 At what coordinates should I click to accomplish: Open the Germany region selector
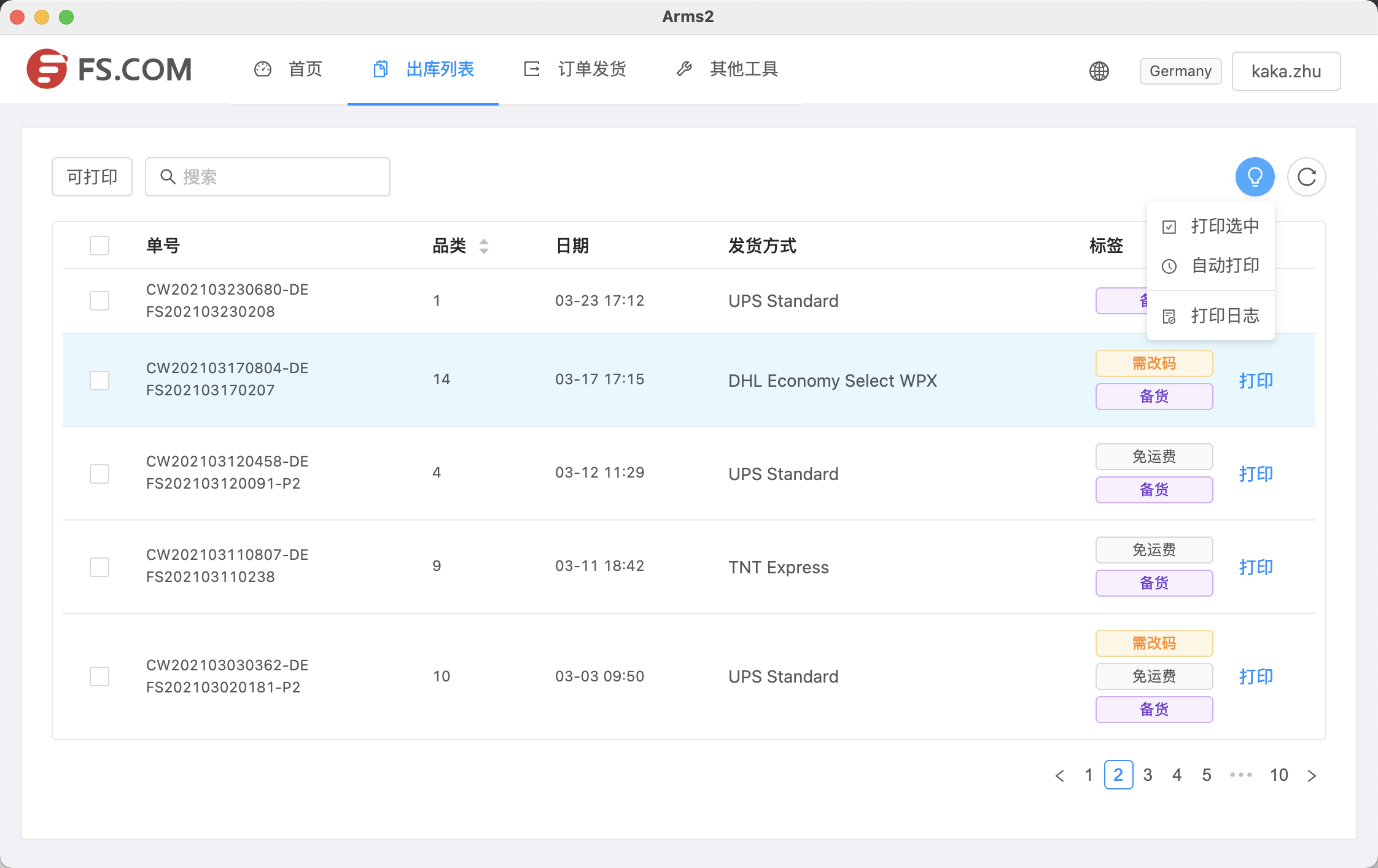(x=1180, y=71)
